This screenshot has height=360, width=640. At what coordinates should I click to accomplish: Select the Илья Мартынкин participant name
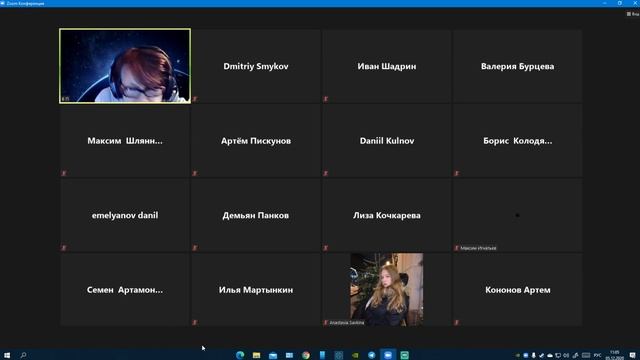(x=256, y=290)
